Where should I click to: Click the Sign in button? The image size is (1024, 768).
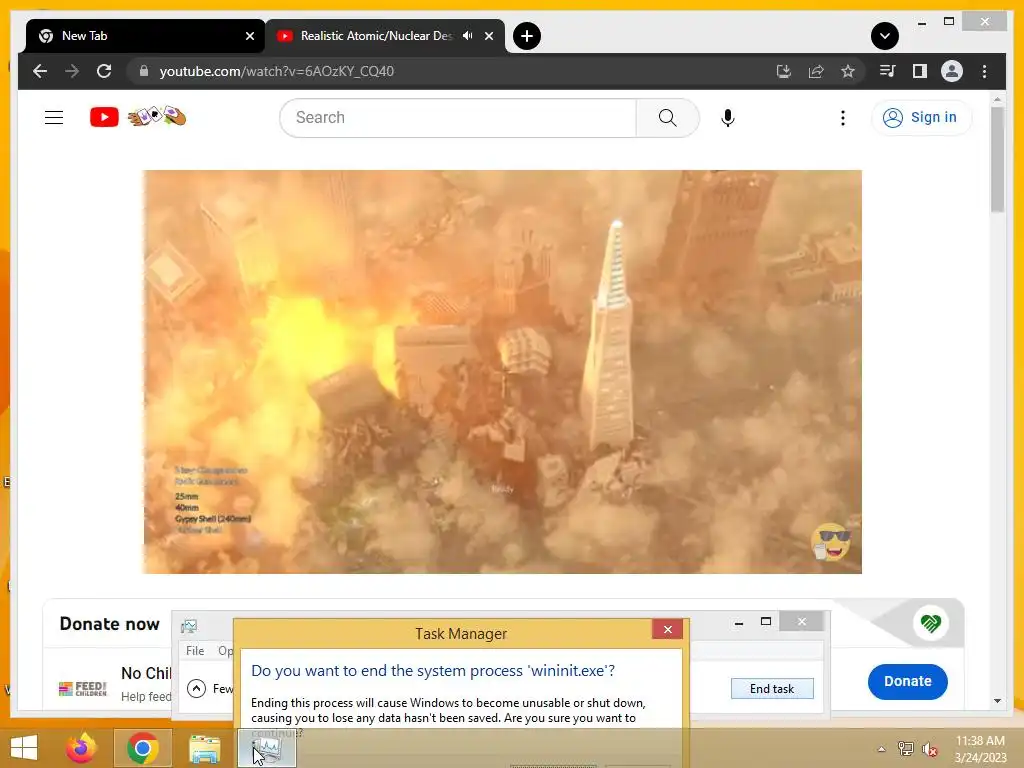pyautogui.click(x=921, y=118)
